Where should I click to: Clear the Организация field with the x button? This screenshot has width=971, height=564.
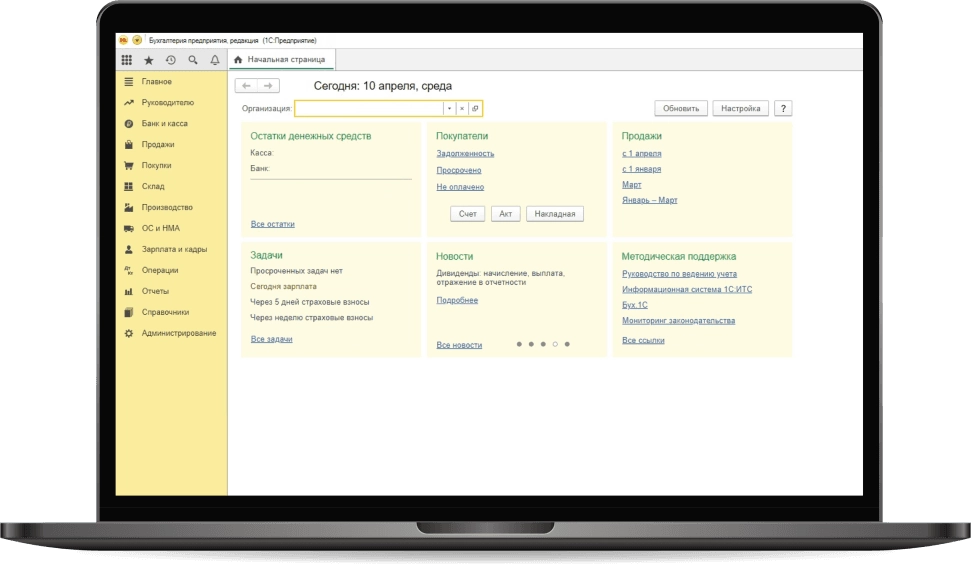click(x=462, y=109)
